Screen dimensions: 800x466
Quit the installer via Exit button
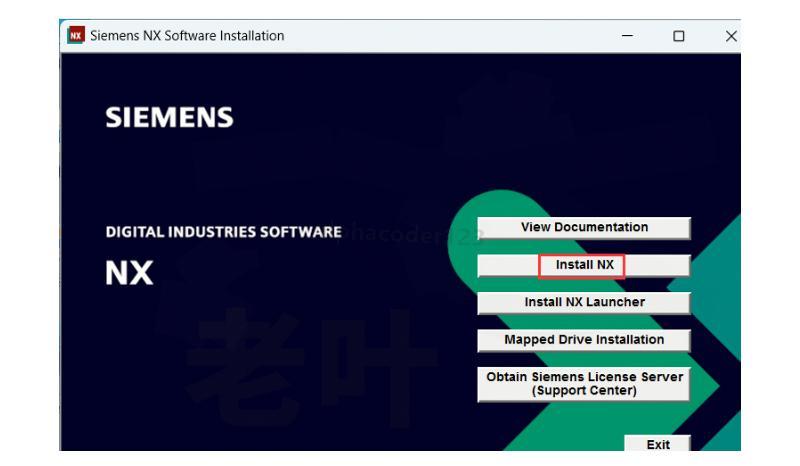(x=658, y=443)
